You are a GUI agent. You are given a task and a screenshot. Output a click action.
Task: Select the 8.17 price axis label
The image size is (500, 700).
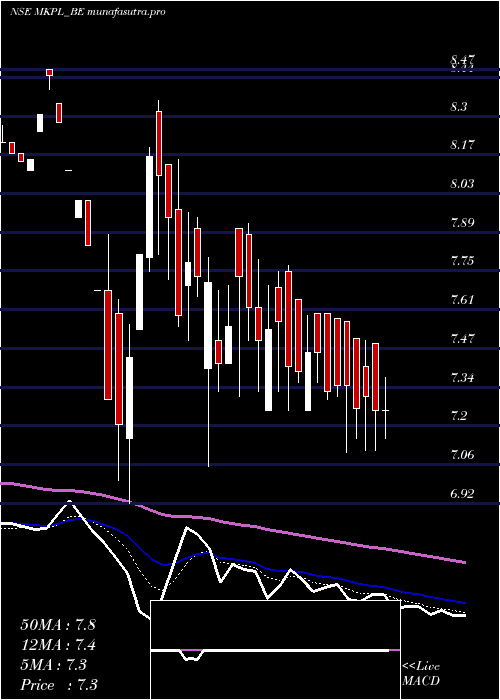tap(463, 145)
